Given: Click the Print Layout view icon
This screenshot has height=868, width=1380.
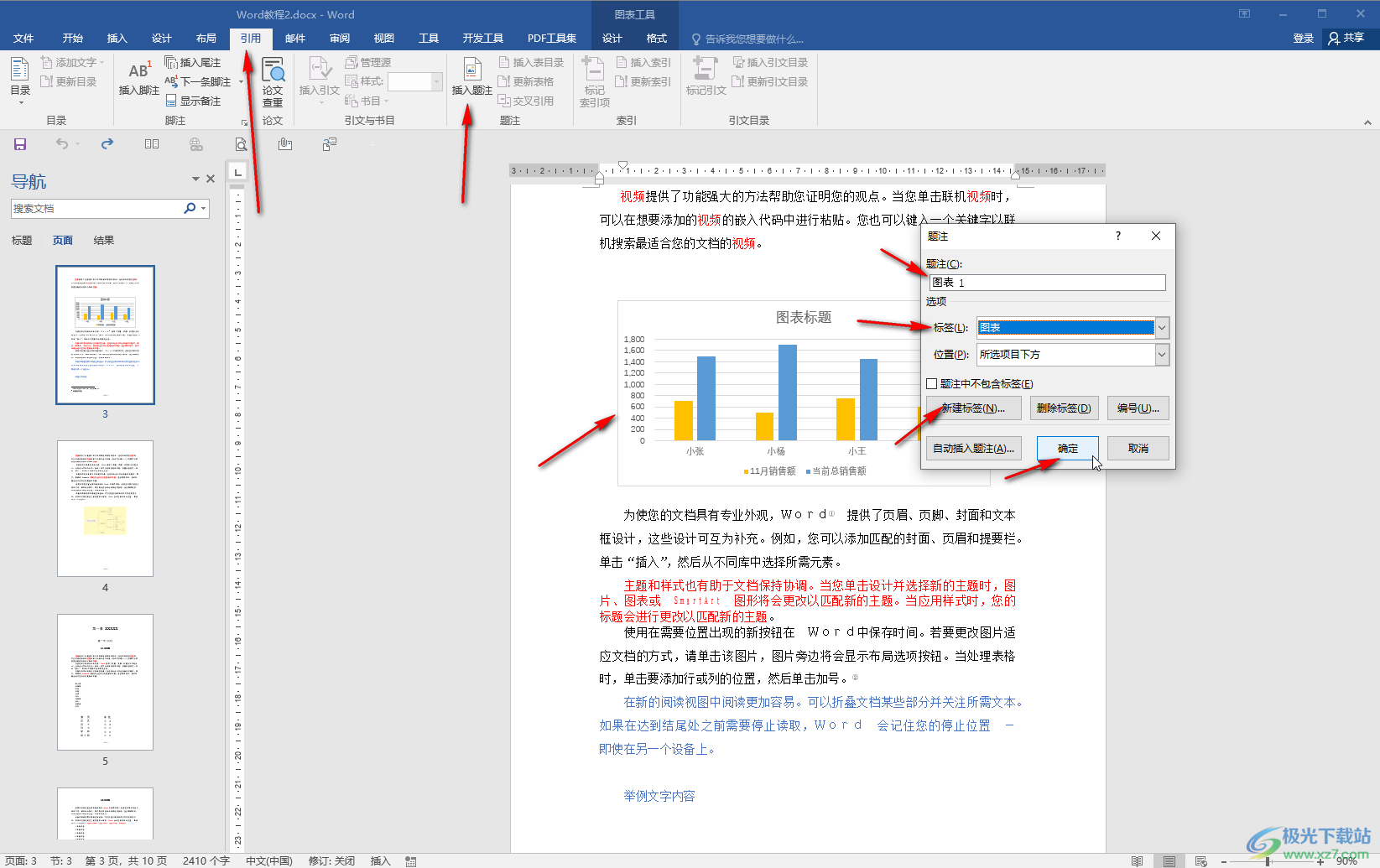Looking at the screenshot, I should [x=1169, y=861].
